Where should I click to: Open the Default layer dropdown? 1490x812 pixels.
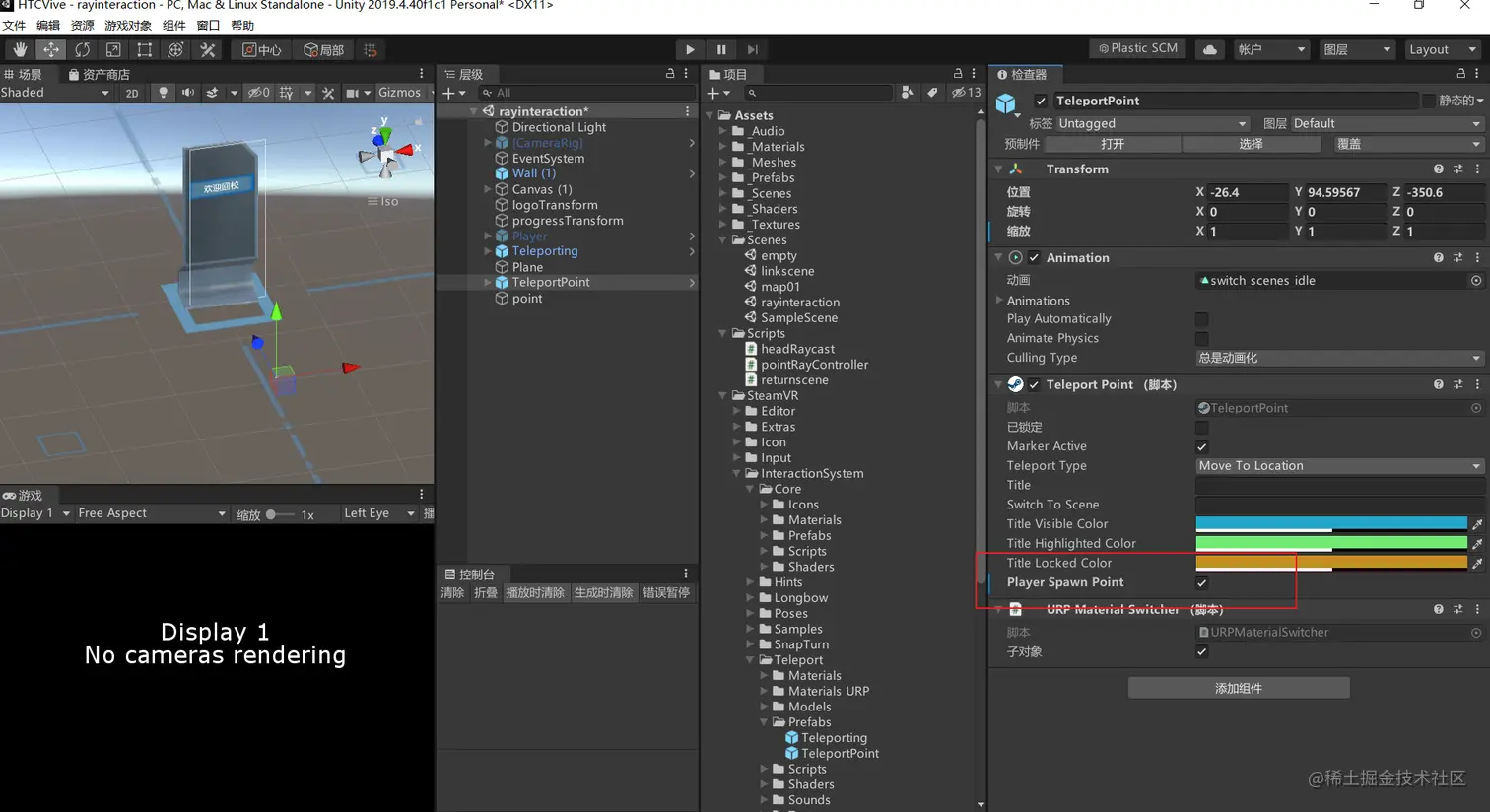(1387, 124)
